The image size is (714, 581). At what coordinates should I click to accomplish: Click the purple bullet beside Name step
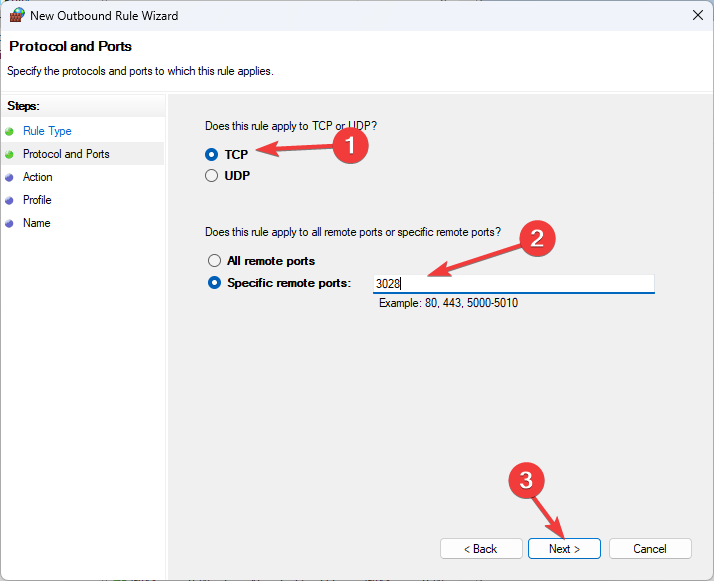(10, 223)
